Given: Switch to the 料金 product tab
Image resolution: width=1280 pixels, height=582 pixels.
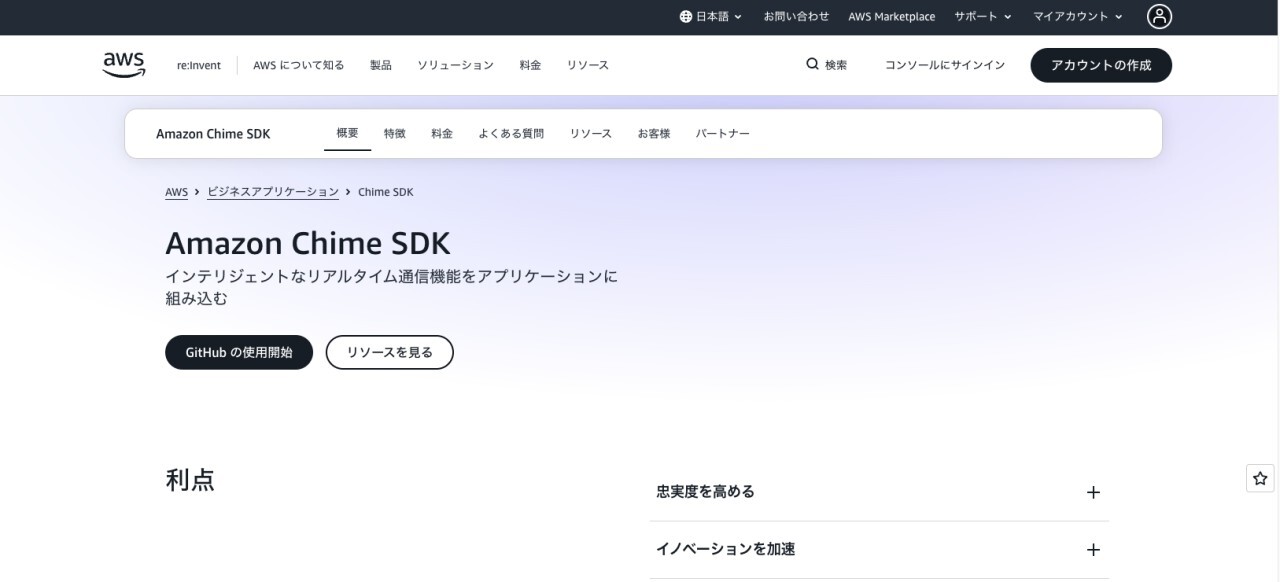Looking at the screenshot, I should point(442,133).
